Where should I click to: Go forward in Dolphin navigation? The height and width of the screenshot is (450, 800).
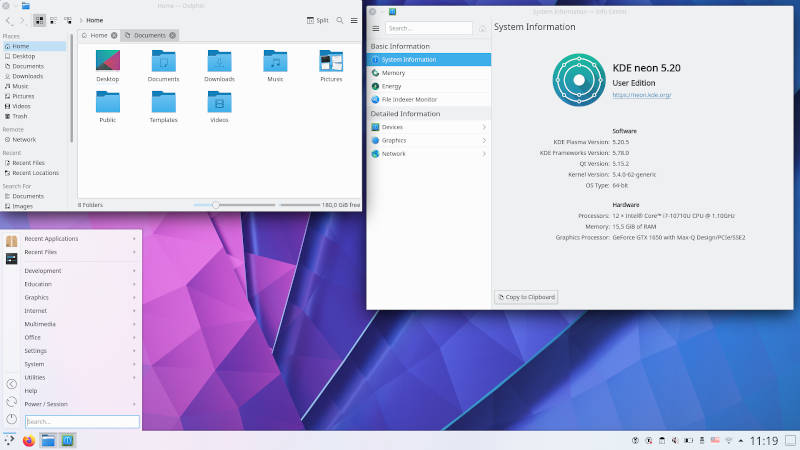coord(22,20)
